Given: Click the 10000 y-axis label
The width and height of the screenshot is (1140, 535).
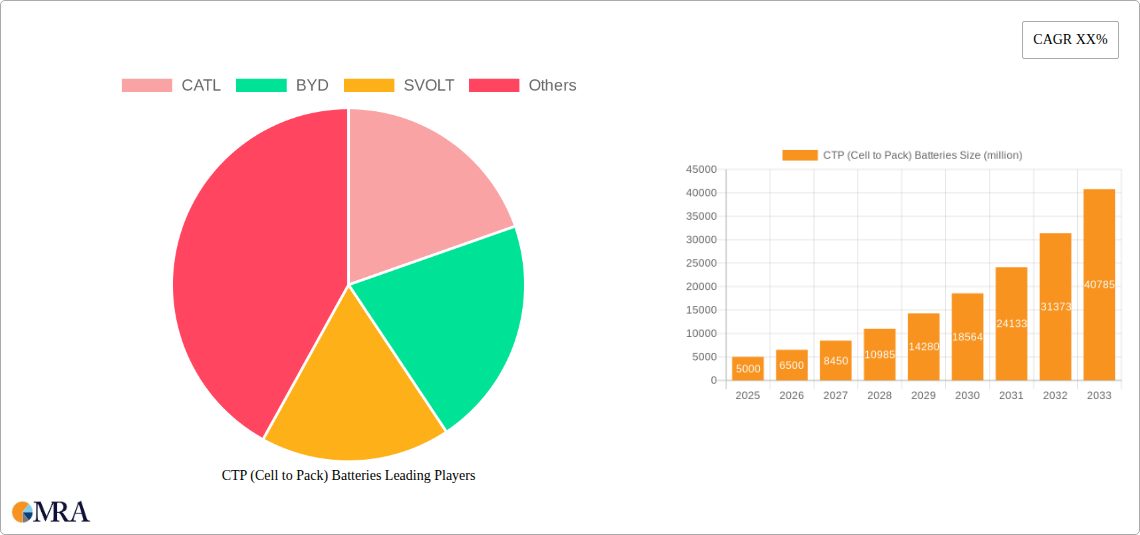Looking at the screenshot, I should click(x=702, y=334).
